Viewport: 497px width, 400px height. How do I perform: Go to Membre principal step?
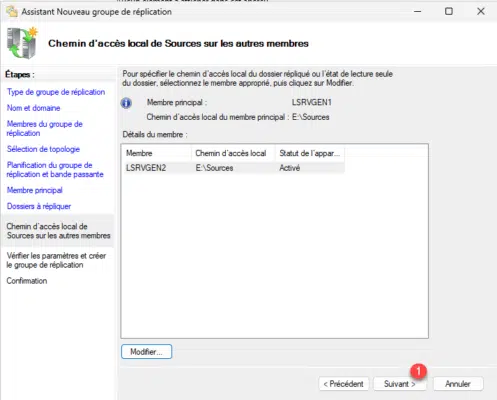35,190
